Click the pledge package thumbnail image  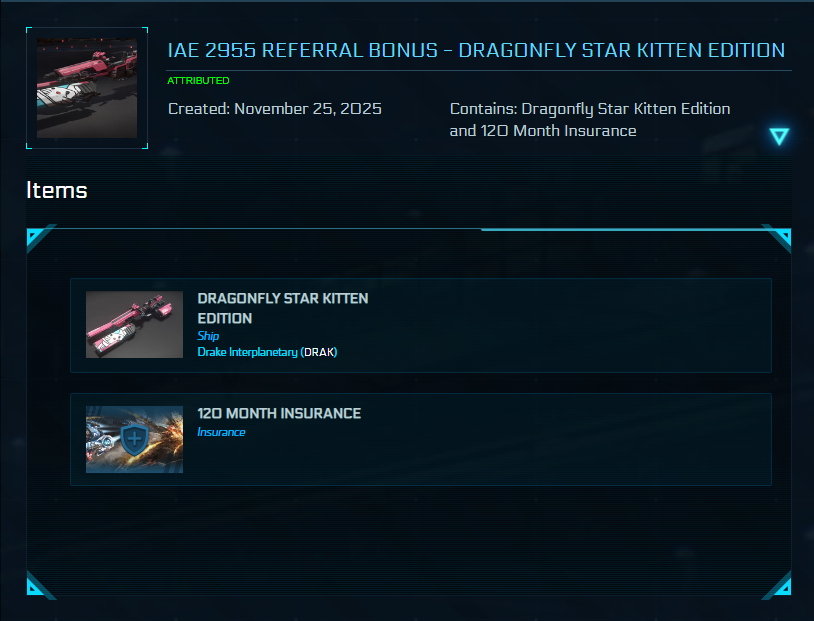point(87,88)
